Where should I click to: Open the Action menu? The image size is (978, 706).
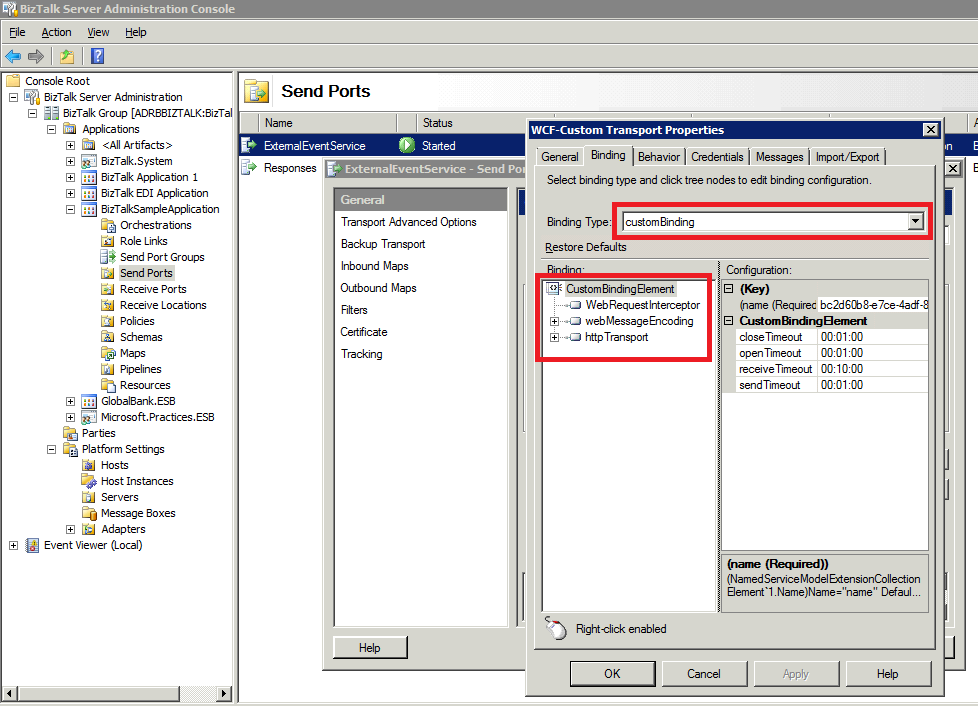point(56,32)
